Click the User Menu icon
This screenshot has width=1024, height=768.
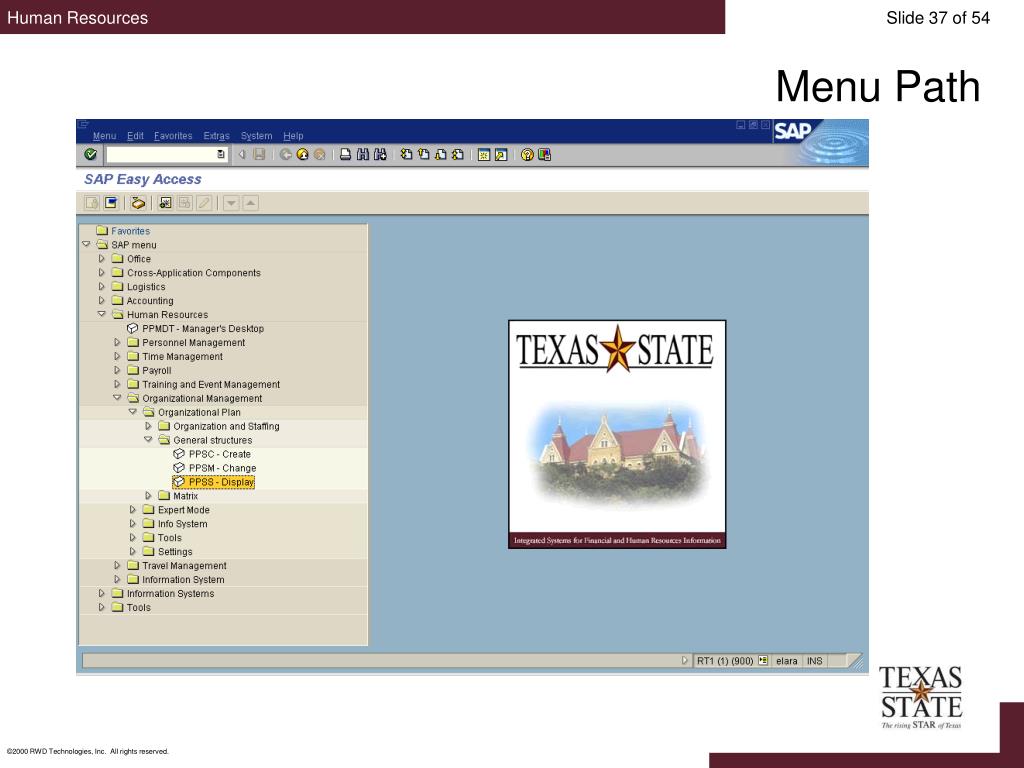pos(92,203)
